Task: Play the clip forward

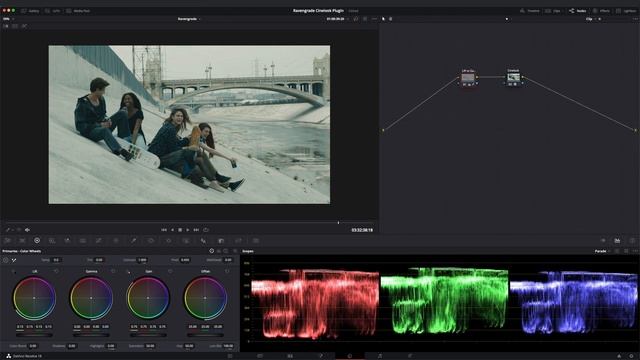Action: tap(188, 230)
